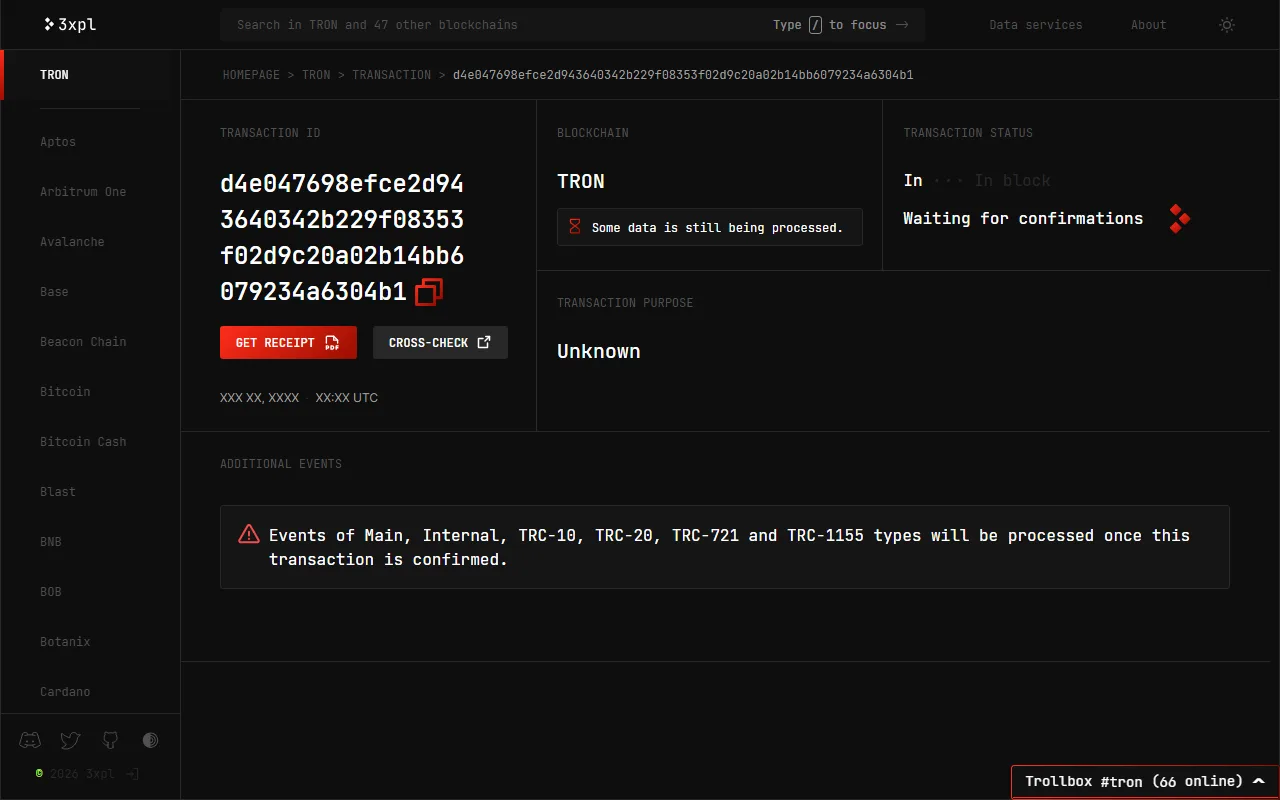Open Bitcoin Cash from the sidebar
The image size is (1280, 800).
click(83, 442)
